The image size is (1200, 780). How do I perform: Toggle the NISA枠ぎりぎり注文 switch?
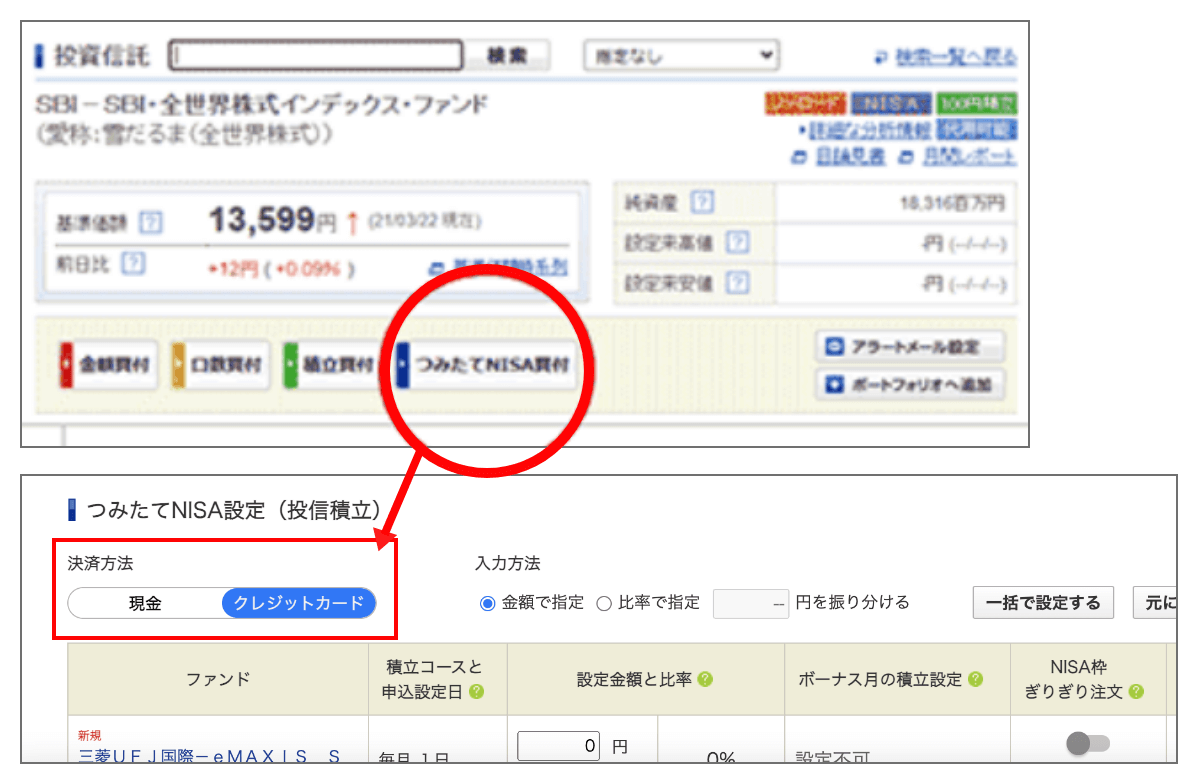(1087, 743)
